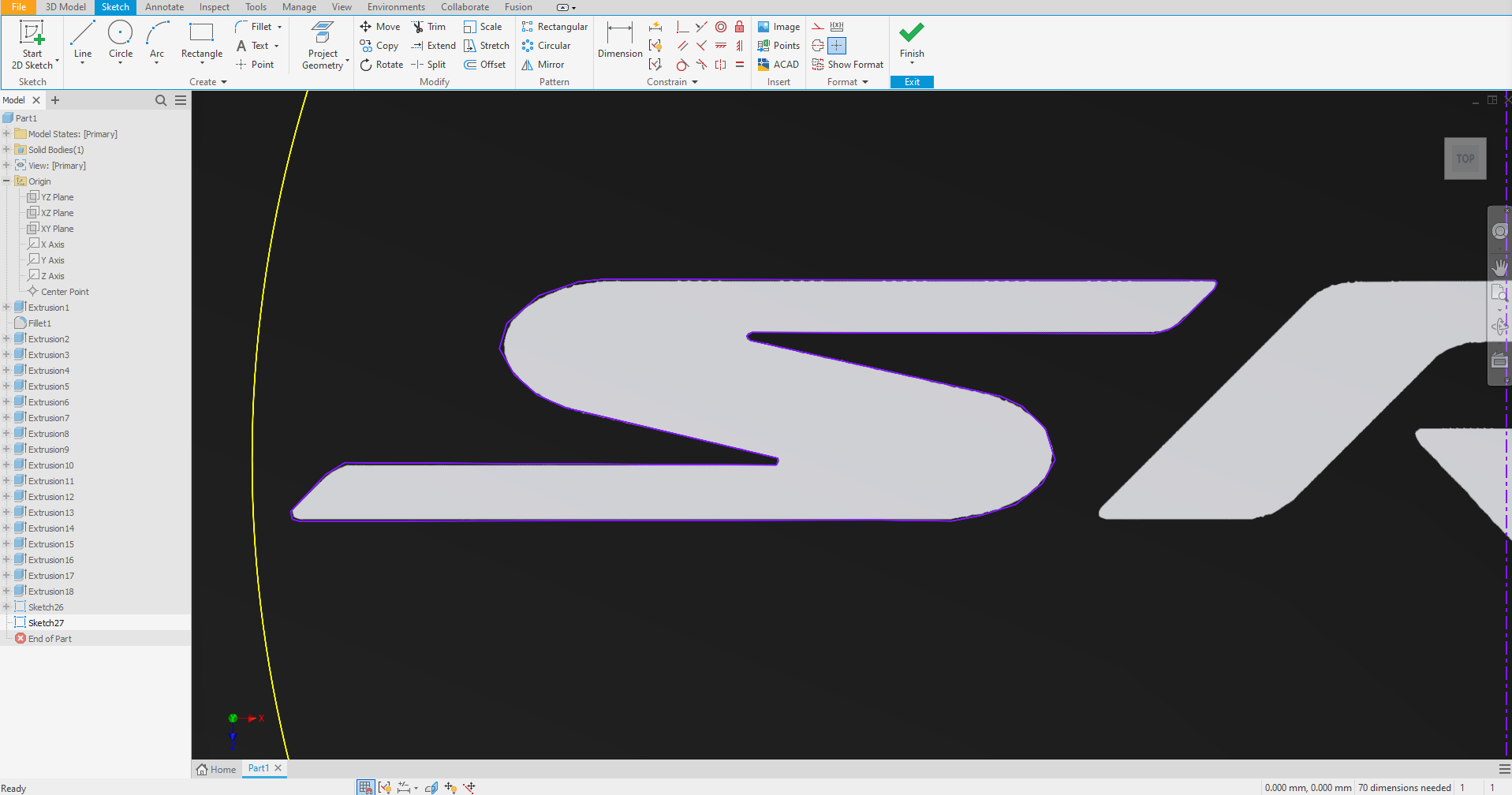
Task: Open dimension display dropdown in status bar
Action: [x=416, y=788]
